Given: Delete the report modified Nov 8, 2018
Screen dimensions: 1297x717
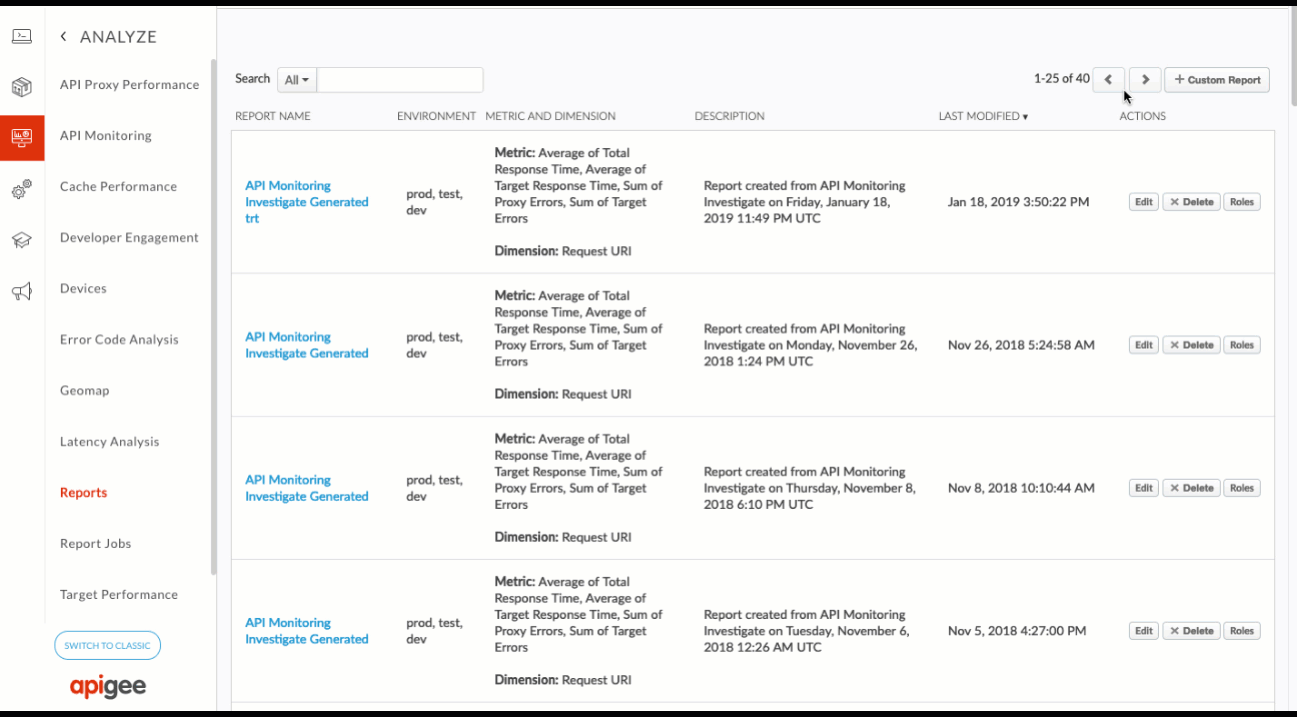Looking at the screenshot, I should point(1191,488).
